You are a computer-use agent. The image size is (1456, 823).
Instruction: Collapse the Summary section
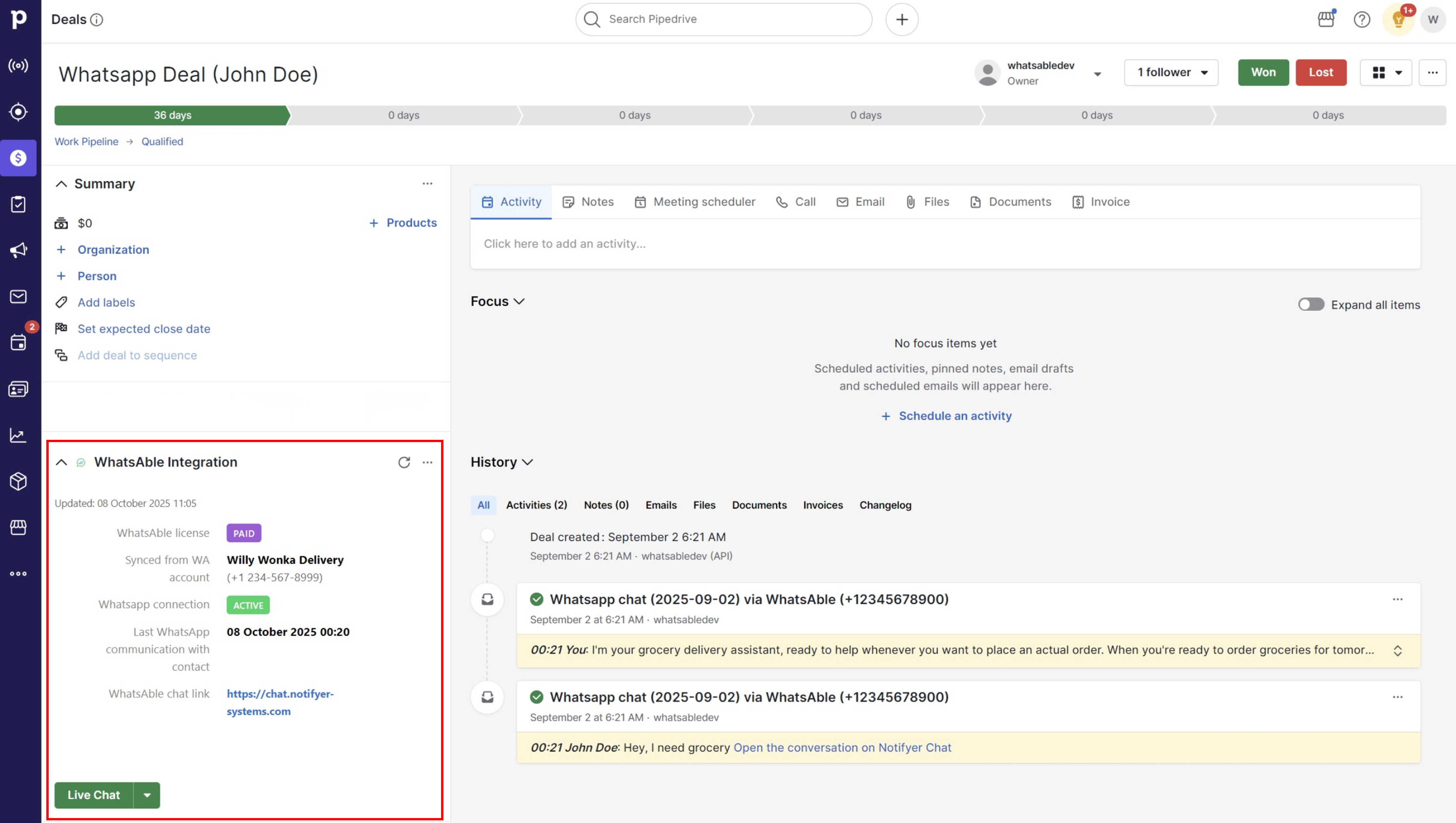61,184
